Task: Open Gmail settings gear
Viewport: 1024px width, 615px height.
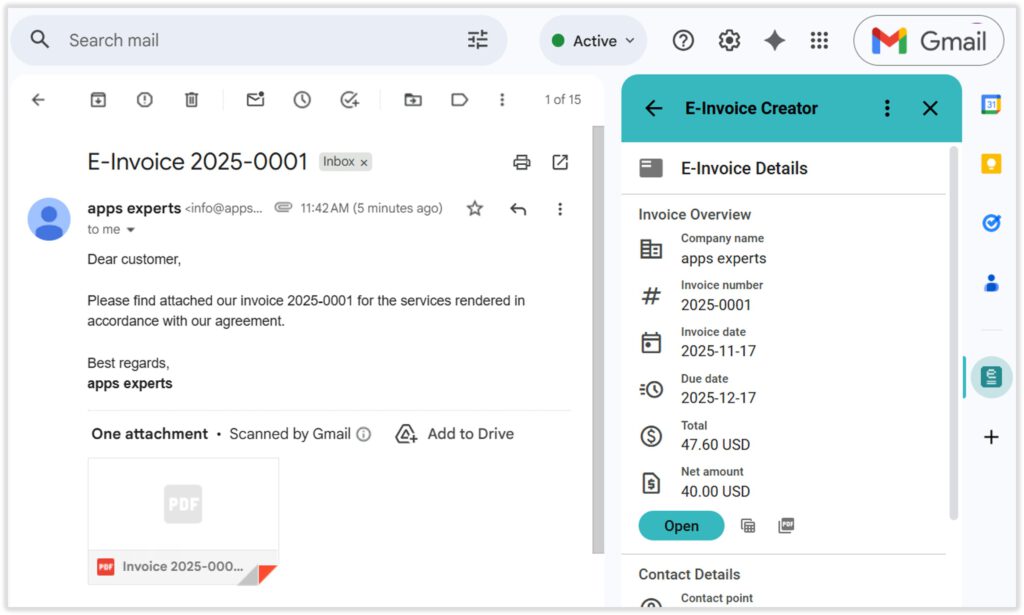Action: pos(729,40)
